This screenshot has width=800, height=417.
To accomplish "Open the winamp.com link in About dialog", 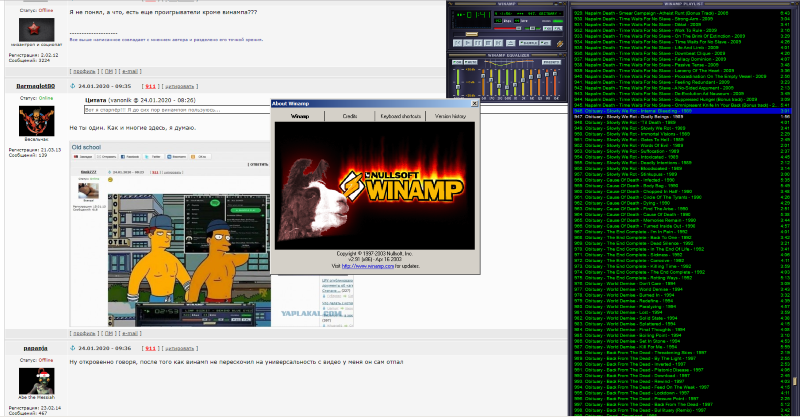I will [367, 266].
